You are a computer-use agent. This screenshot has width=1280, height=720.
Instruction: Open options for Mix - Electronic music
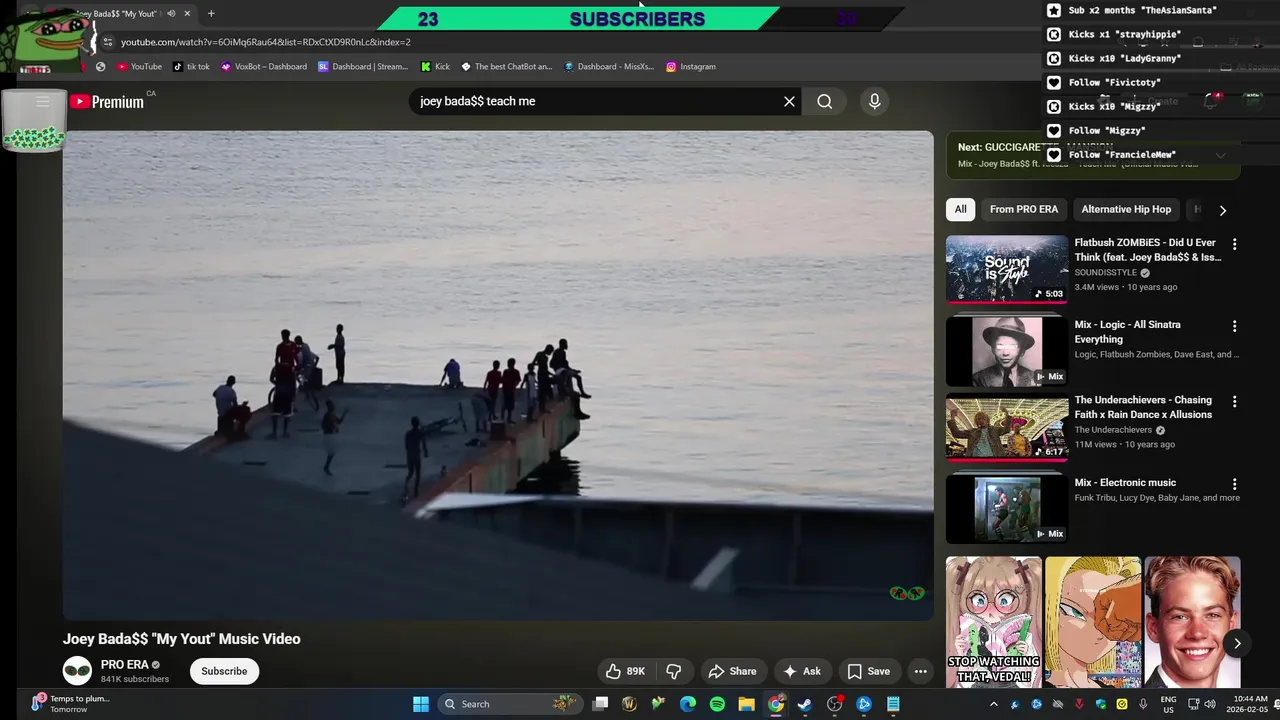tap(1234, 484)
